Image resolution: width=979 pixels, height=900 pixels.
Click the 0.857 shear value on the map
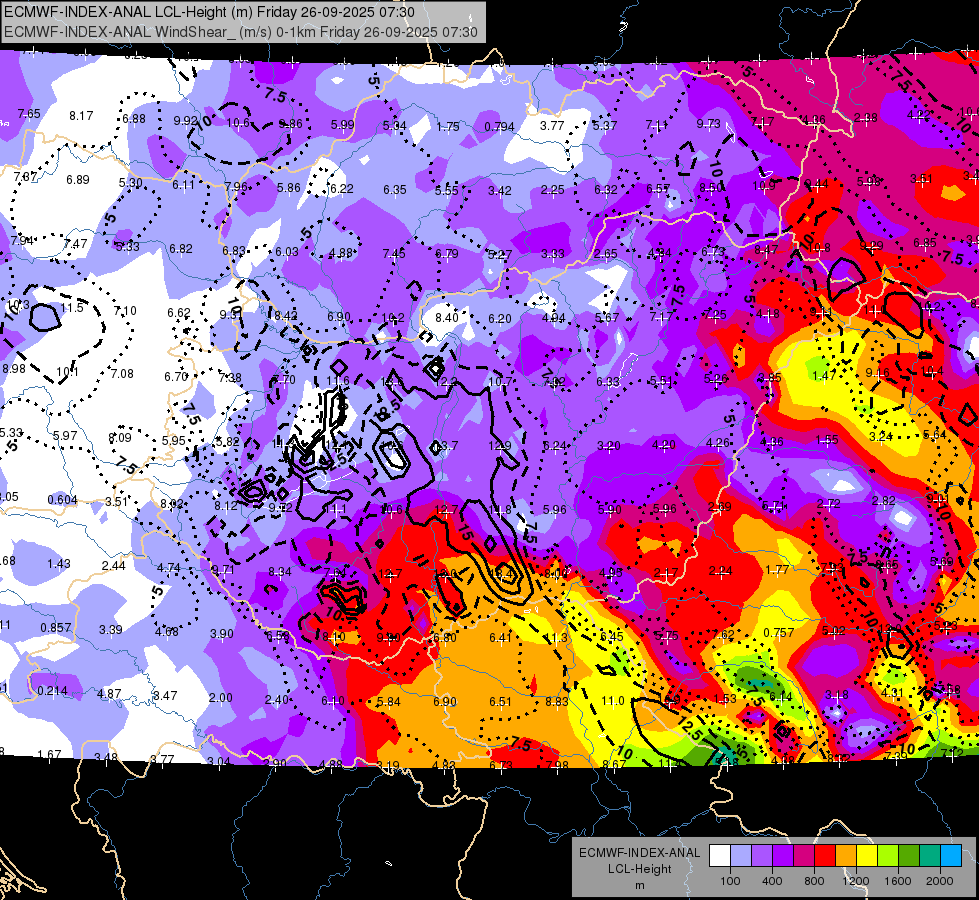pyautogui.click(x=56, y=628)
